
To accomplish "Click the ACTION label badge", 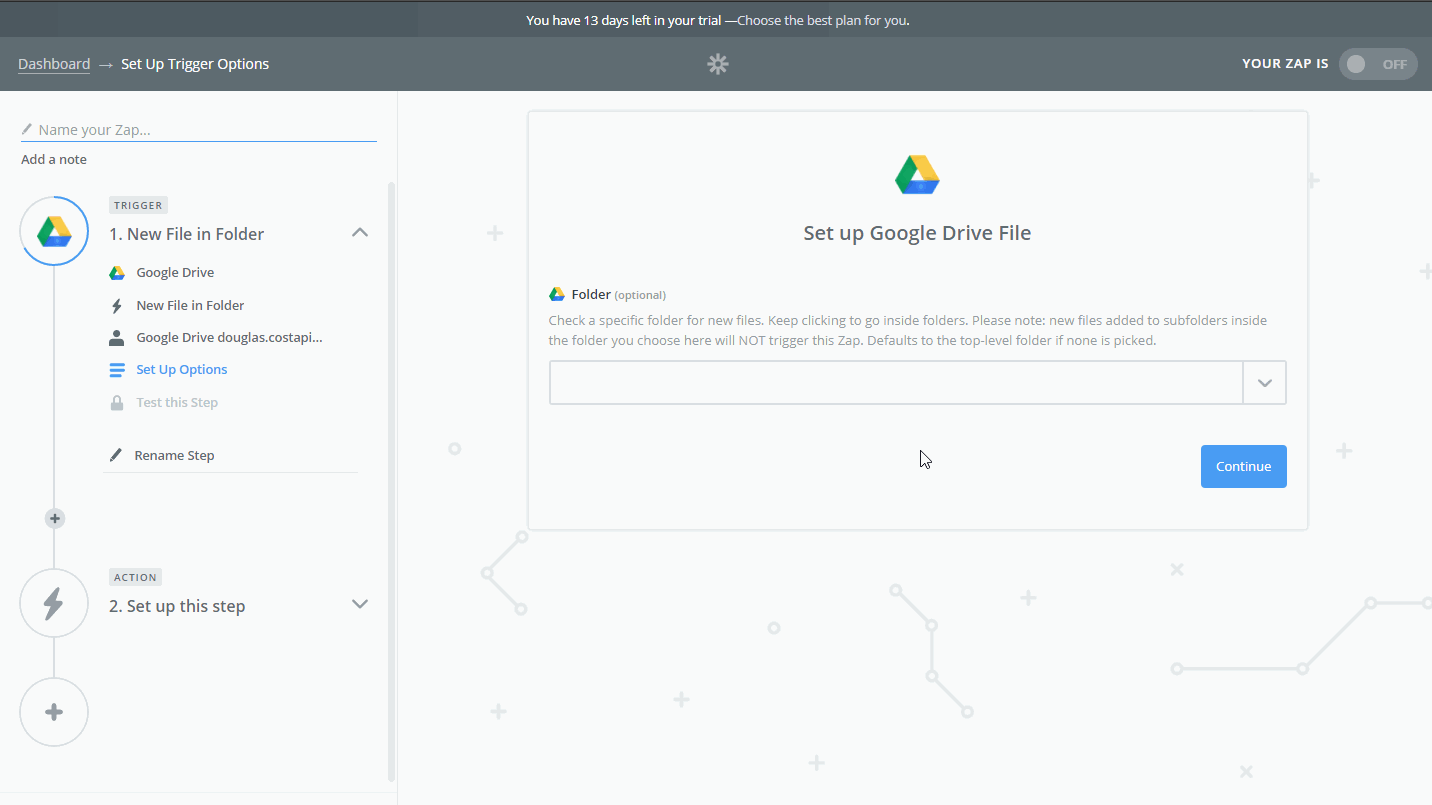I will (135, 577).
